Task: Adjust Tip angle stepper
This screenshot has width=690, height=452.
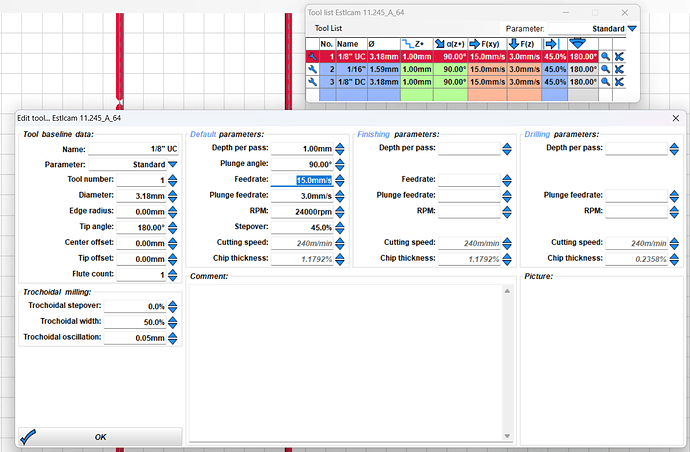Action: pos(172,228)
